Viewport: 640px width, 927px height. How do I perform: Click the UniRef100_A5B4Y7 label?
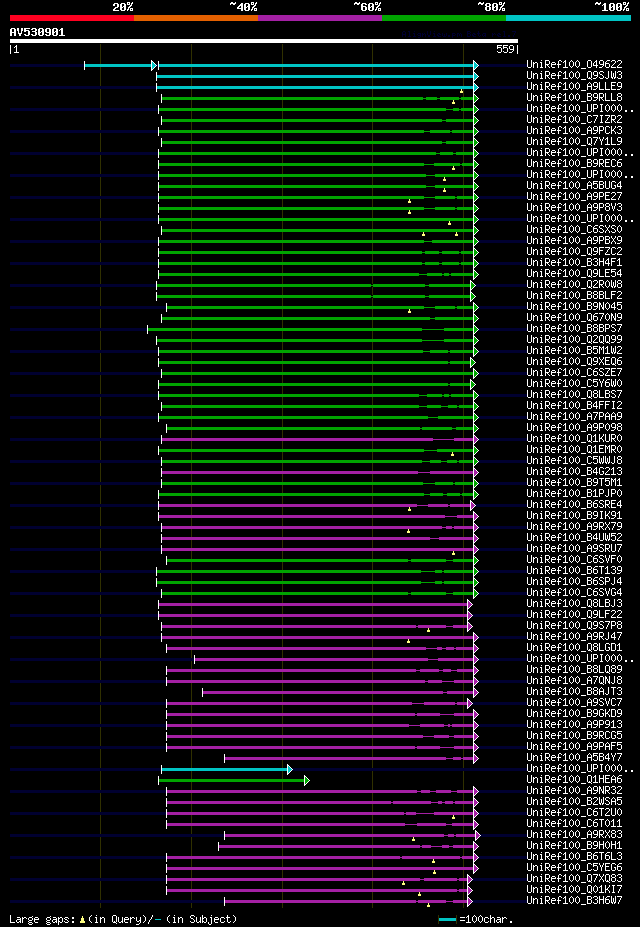coord(574,758)
